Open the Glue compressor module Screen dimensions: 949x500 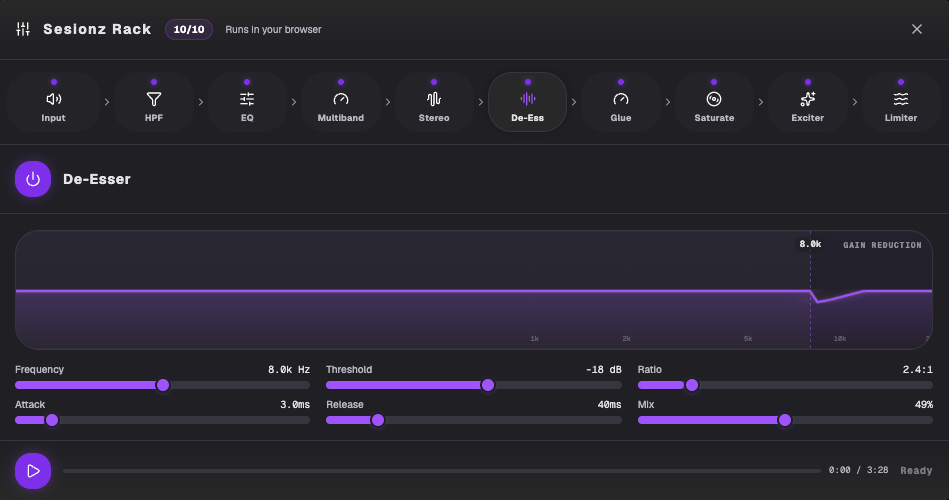pos(620,102)
